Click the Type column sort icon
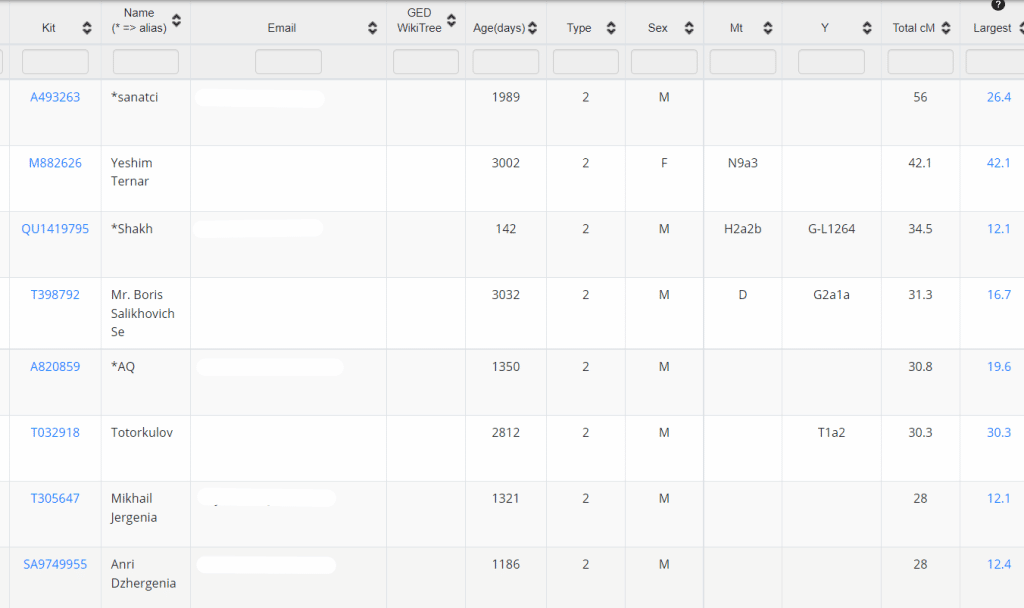The width and height of the screenshot is (1024, 608). pyautogui.click(x=610, y=28)
